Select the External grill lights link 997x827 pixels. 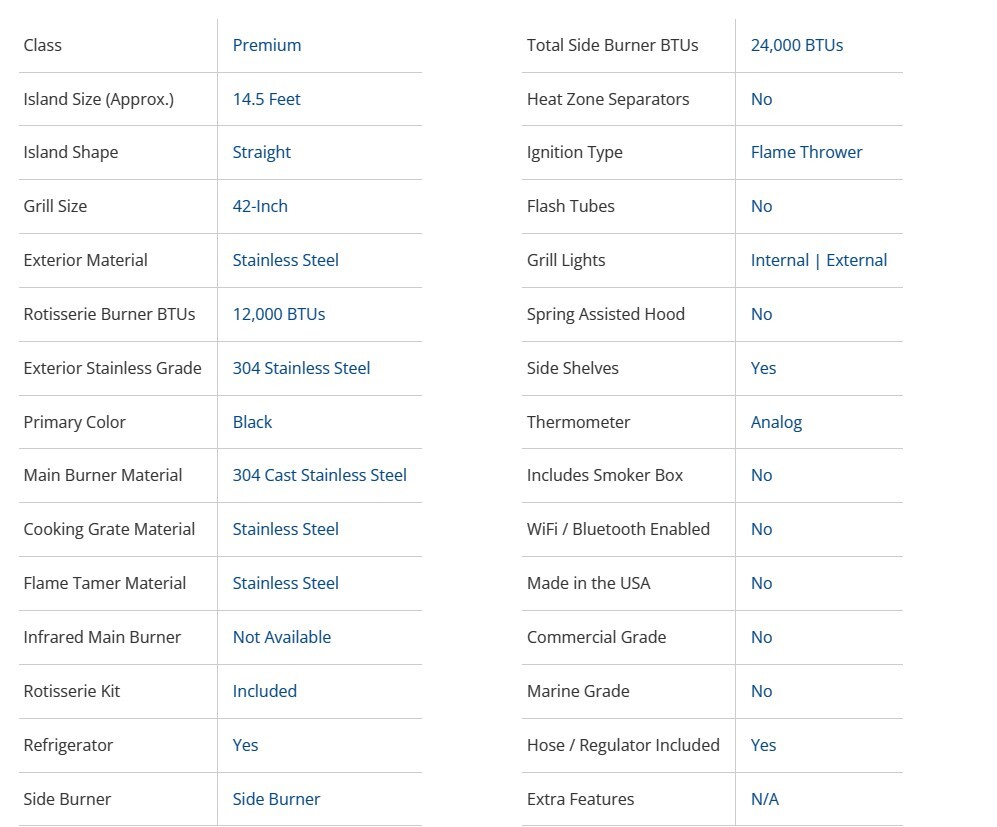click(856, 260)
